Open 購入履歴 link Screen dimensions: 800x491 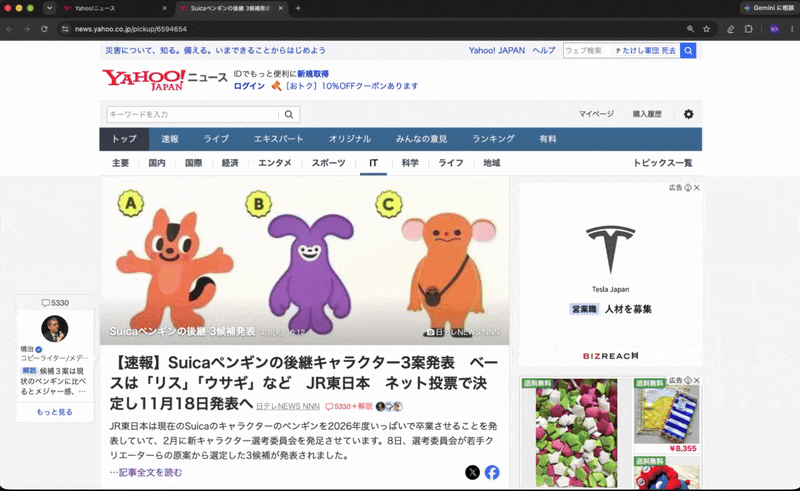click(x=647, y=114)
